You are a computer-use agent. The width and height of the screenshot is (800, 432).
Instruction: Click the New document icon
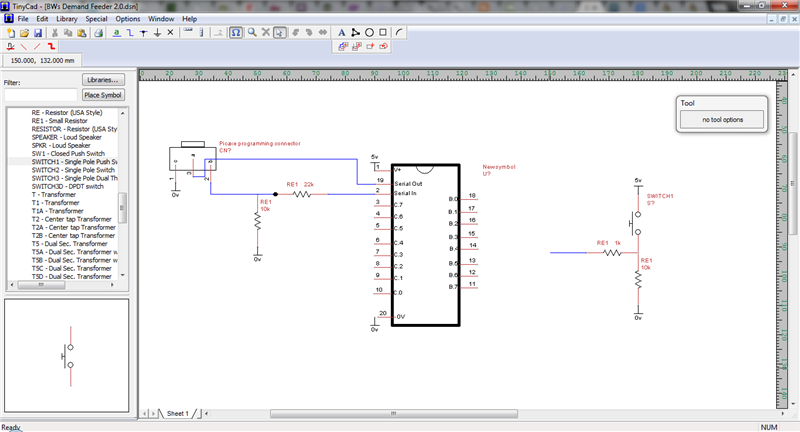coord(10,32)
